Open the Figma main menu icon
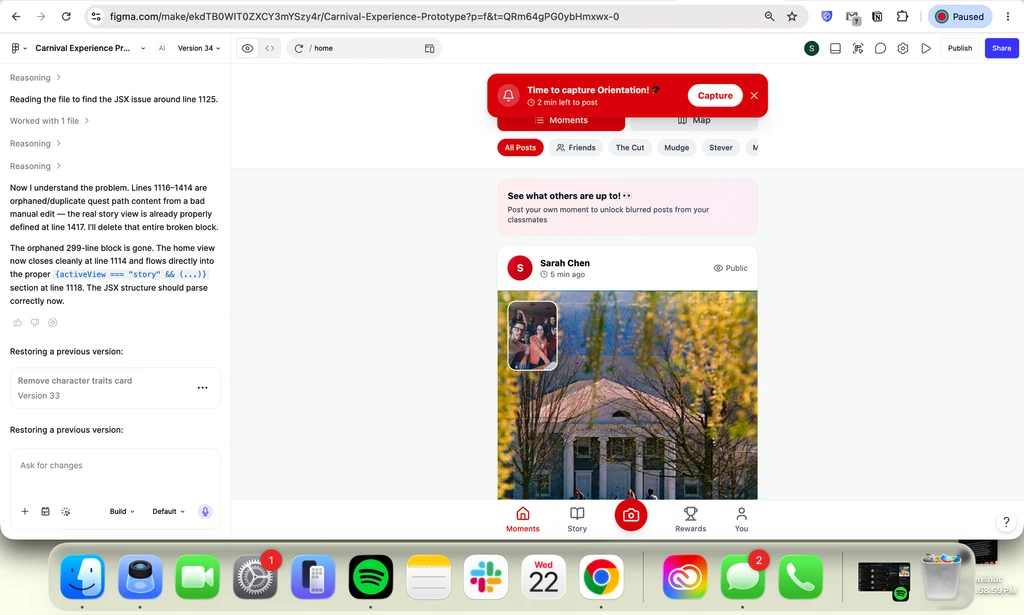 [x=16, y=48]
